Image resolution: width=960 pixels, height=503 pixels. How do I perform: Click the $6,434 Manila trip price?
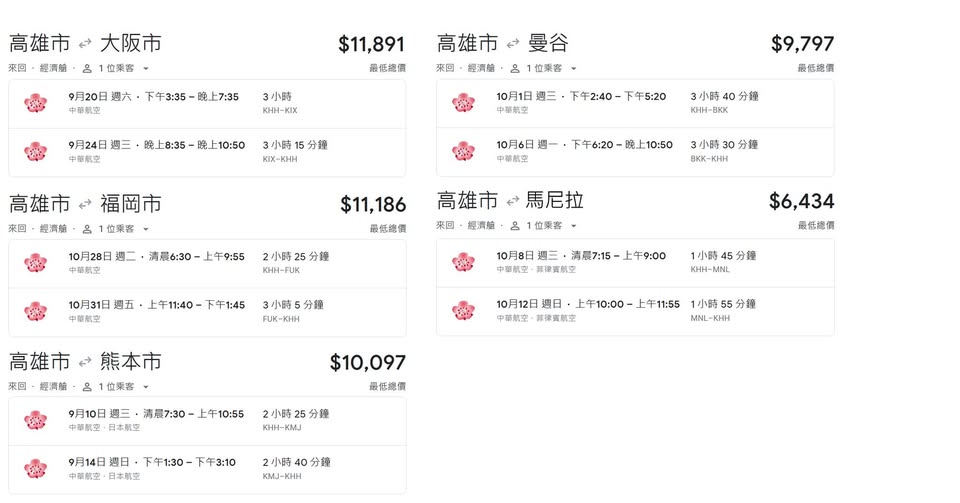(x=801, y=201)
